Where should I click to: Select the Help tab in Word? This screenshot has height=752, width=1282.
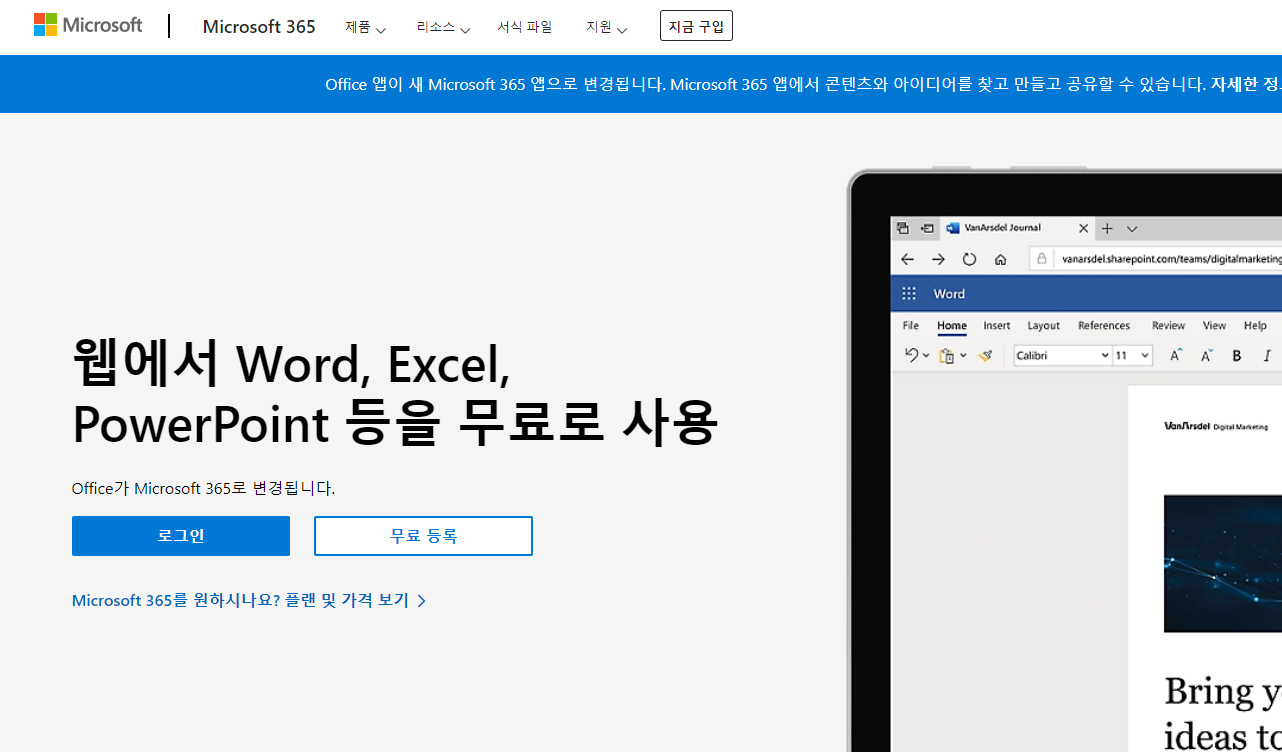[x=1255, y=325]
